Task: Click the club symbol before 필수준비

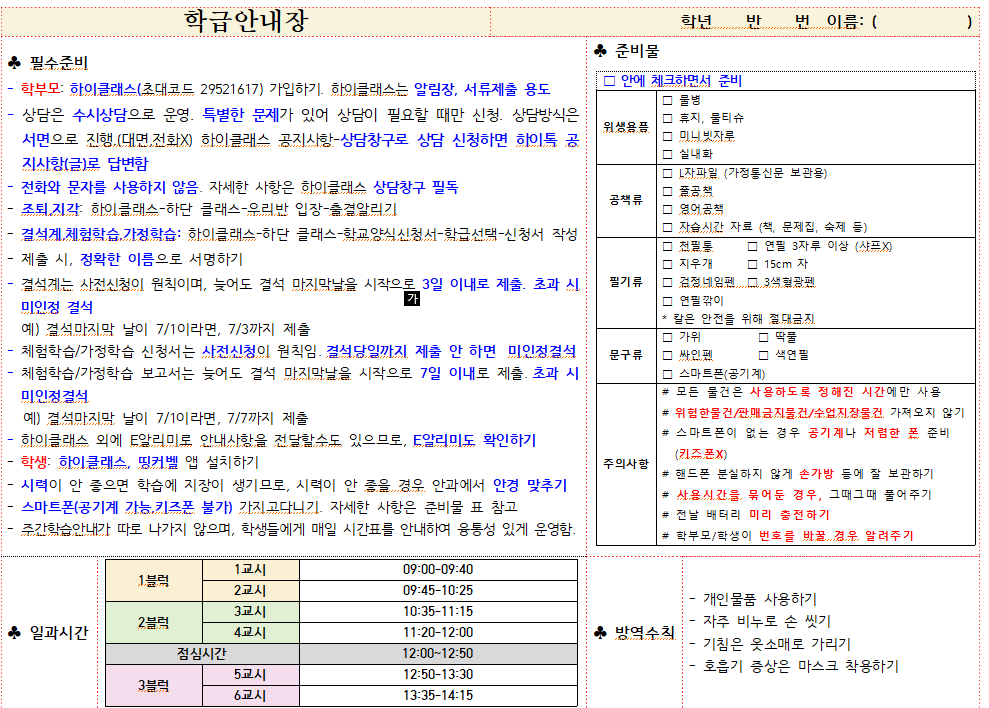Action: click(x=15, y=62)
